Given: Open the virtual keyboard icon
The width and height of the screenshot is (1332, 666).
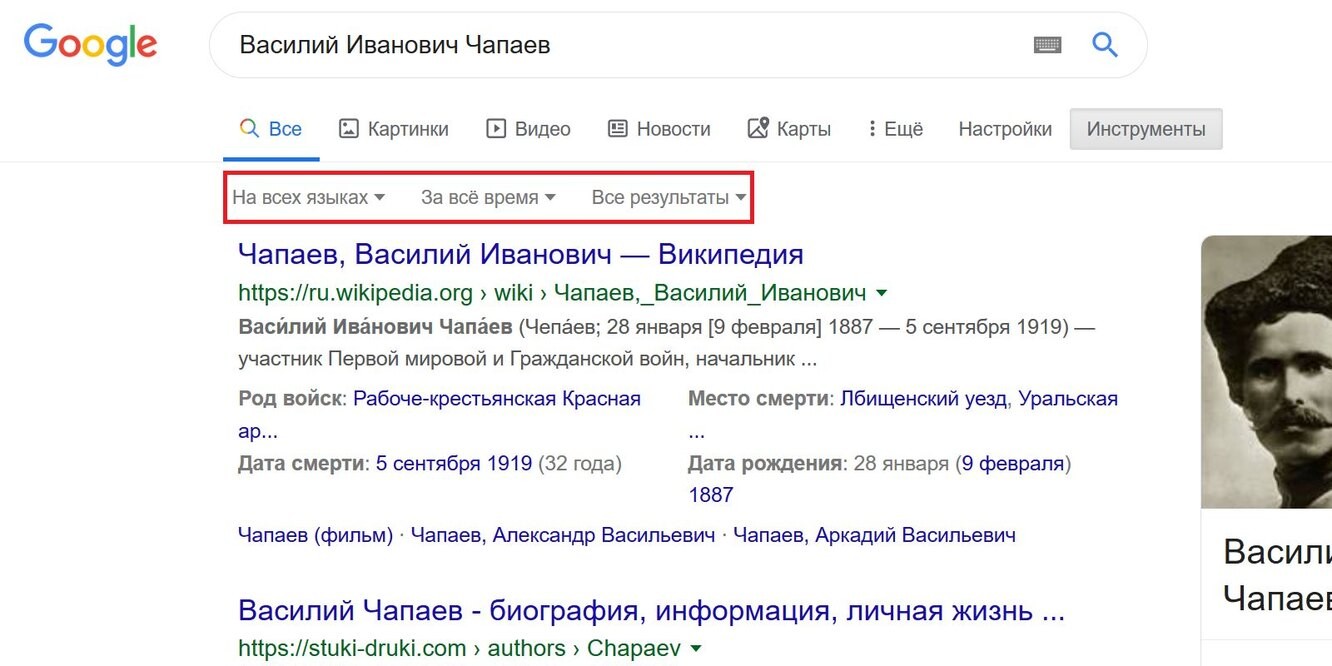Looking at the screenshot, I should (x=1047, y=45).
